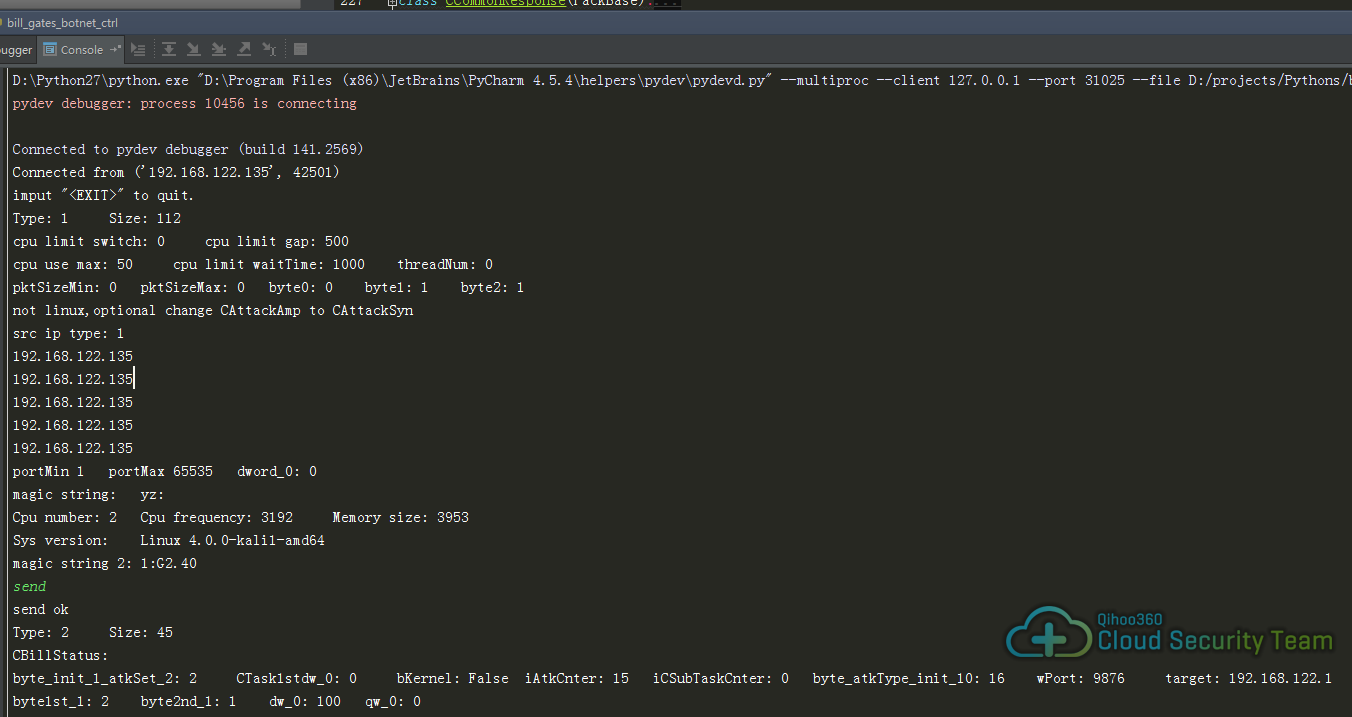Click the Step Out debugger icon

[244, 49]
